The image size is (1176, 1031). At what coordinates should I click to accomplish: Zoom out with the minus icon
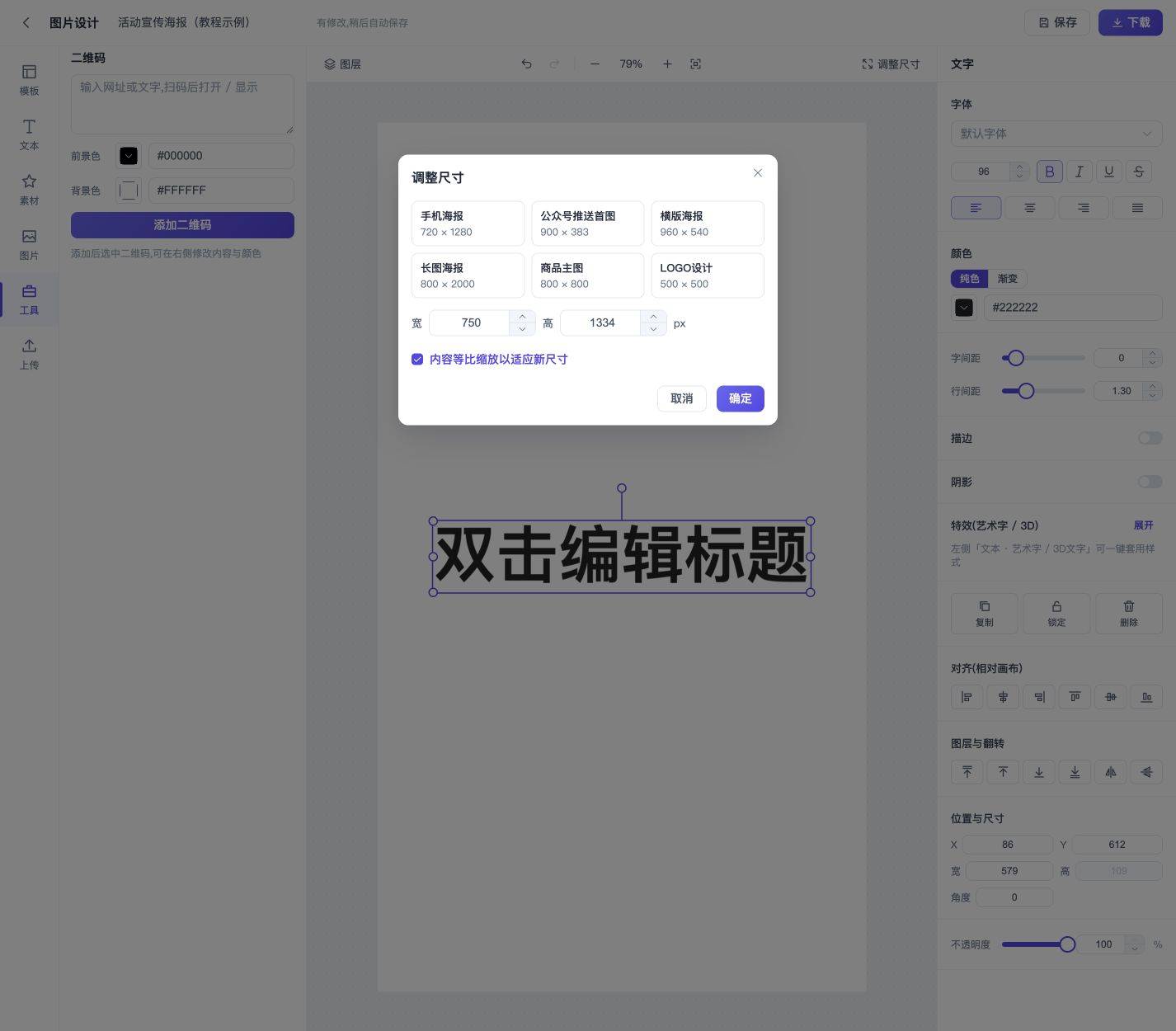point(595,64)
